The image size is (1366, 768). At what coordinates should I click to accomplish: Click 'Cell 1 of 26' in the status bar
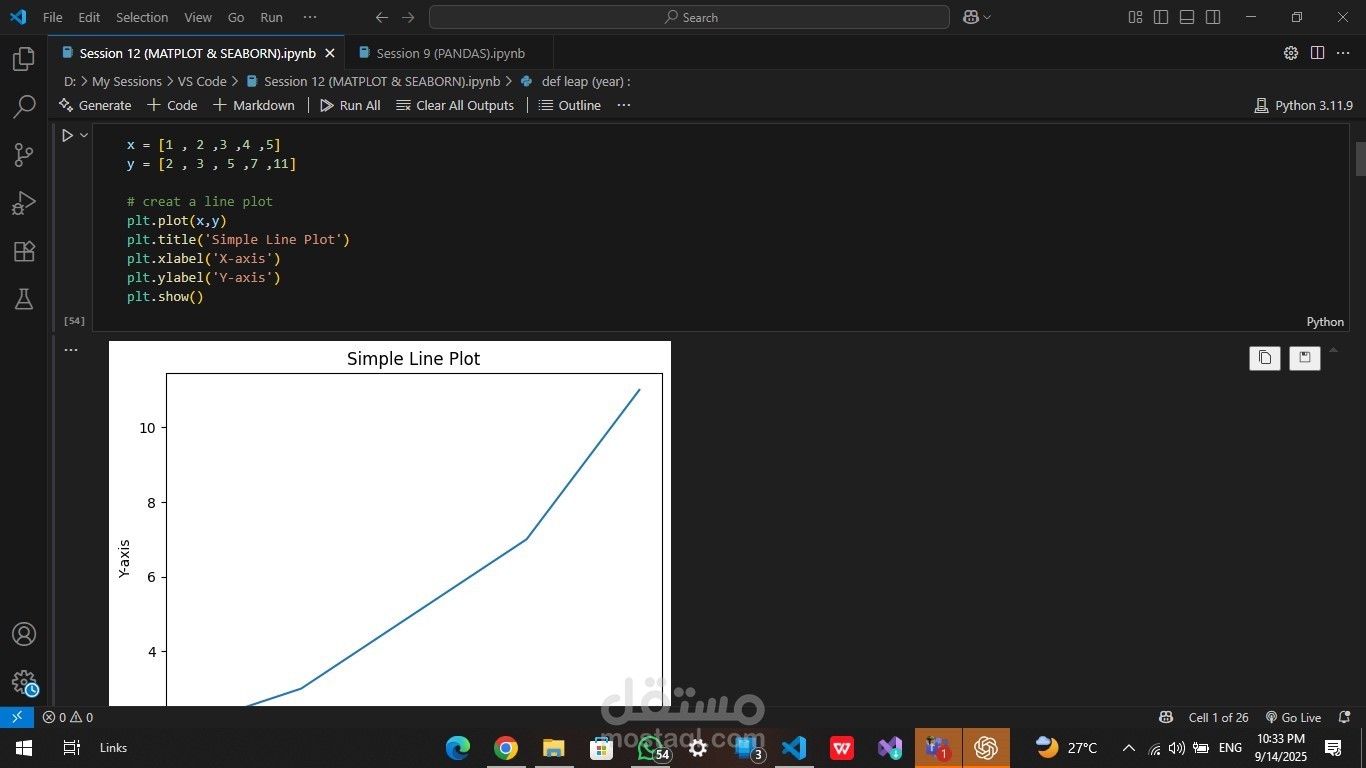click(x=1218, y=717)
